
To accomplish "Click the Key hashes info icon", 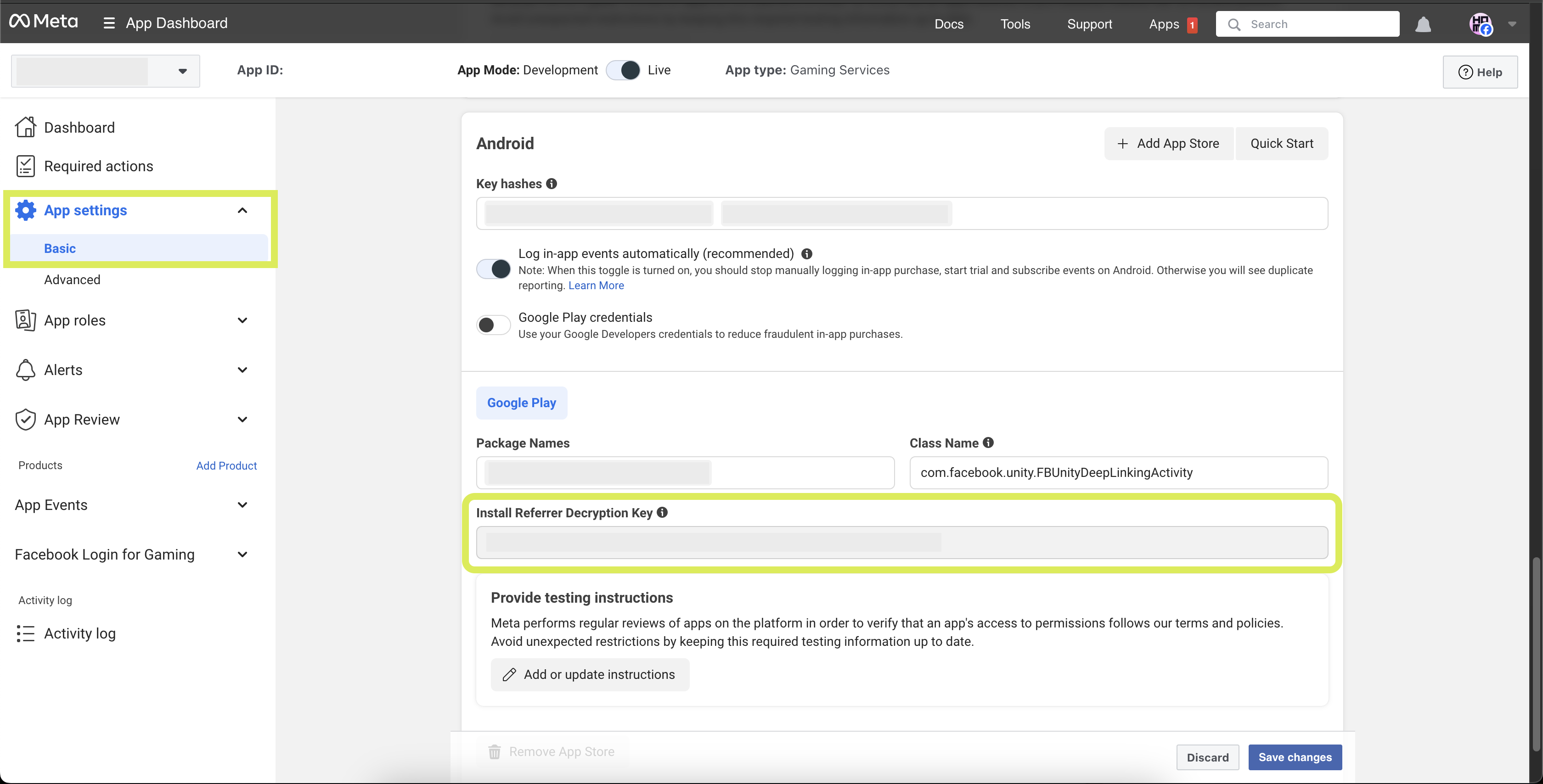I will click(x=552, y=184).
